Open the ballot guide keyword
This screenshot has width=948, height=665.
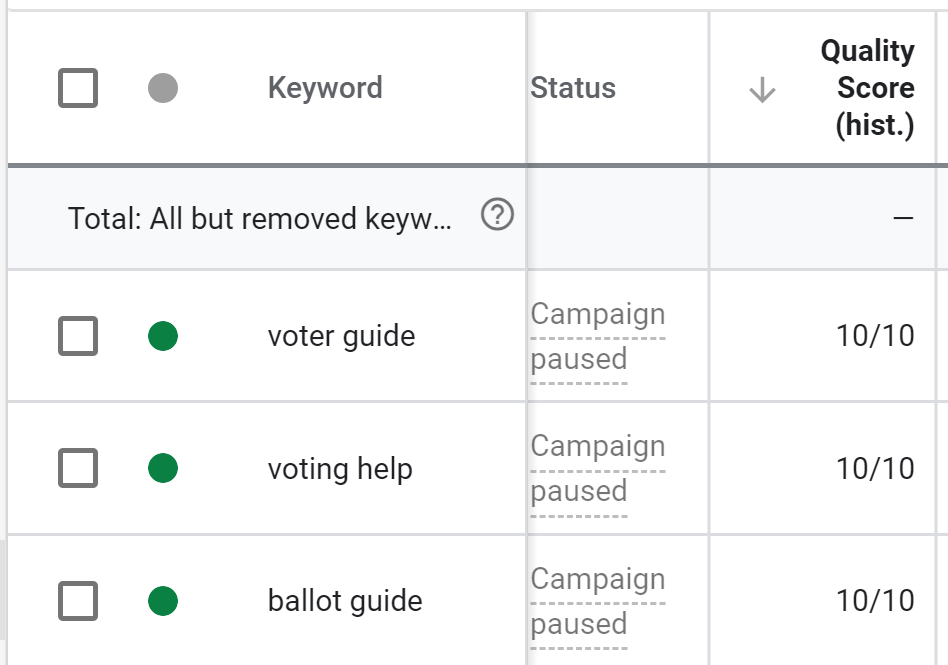coord(345,601)
